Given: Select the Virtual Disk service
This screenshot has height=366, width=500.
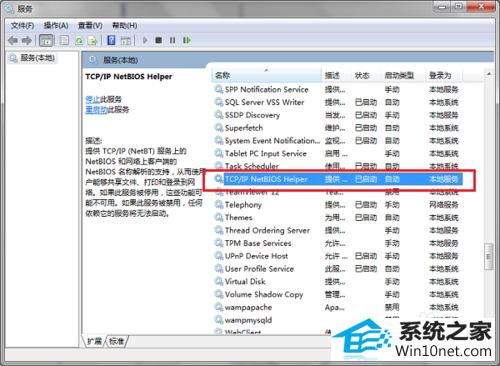Looking at the screenshot, I should click(x=337, y=282).
